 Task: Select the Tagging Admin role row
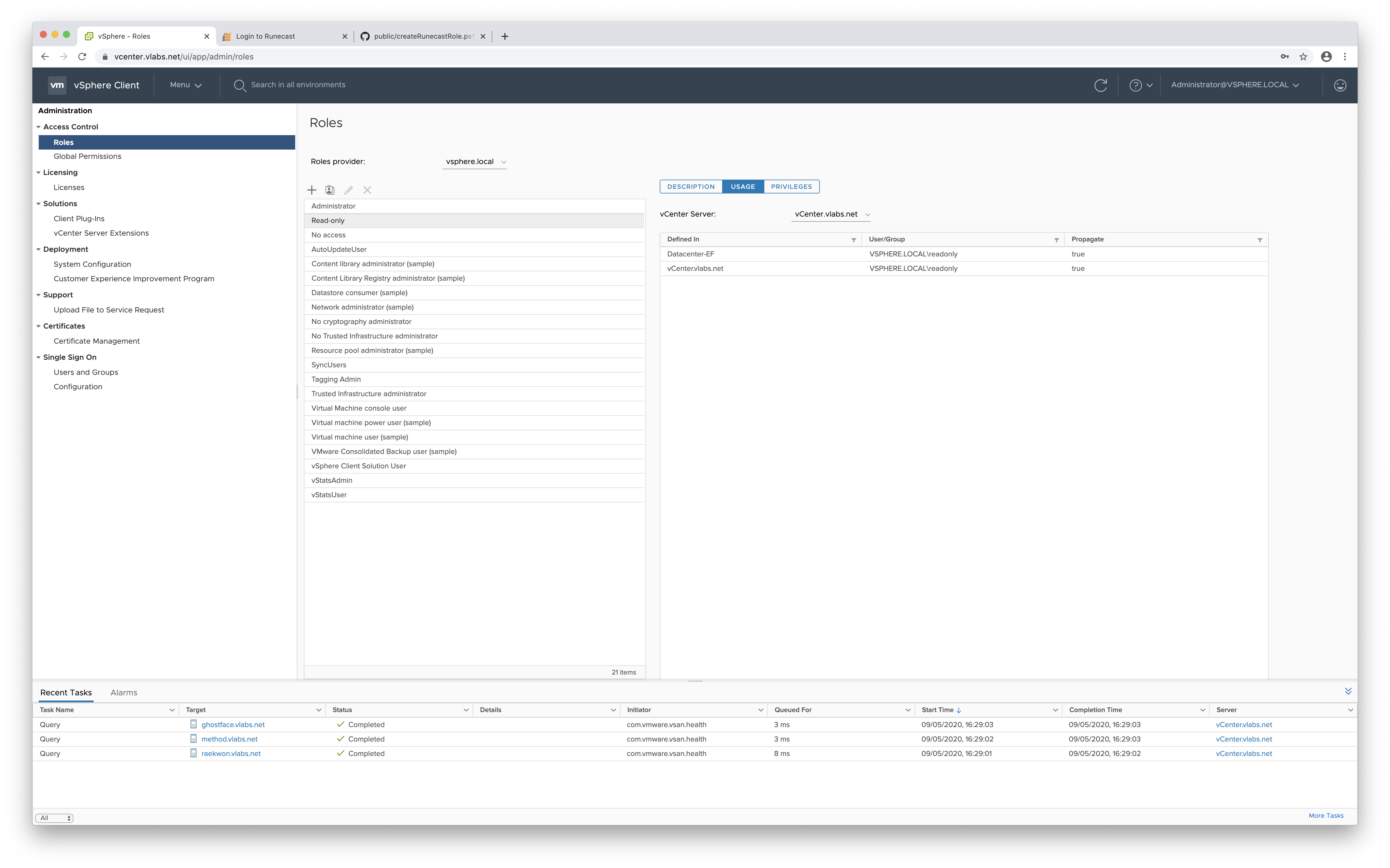tap(474, 379)
